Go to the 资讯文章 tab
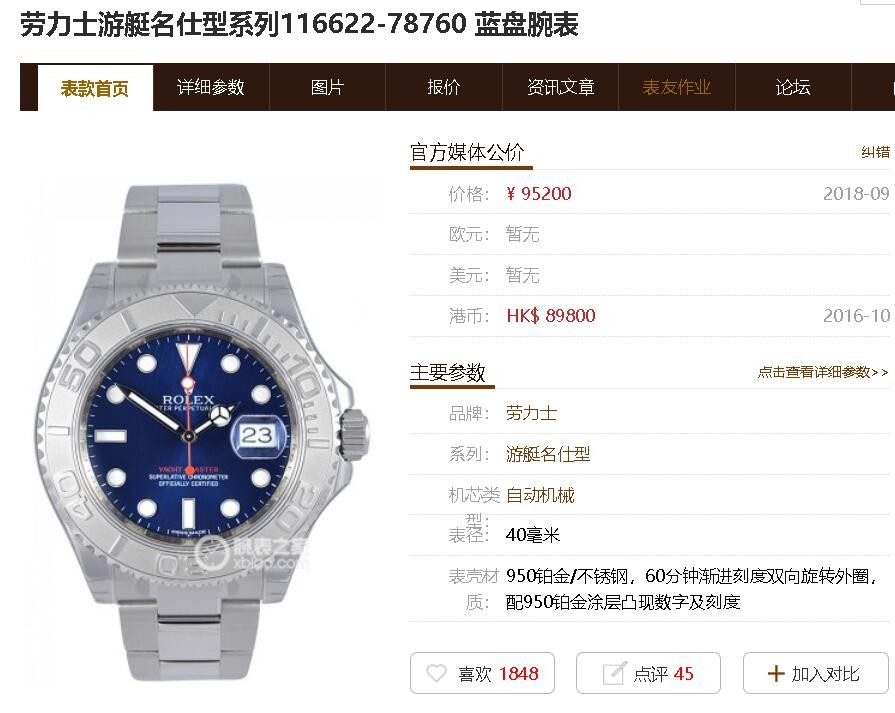Image resolution: width=895 pixels, height=713 pixels. 561,87
